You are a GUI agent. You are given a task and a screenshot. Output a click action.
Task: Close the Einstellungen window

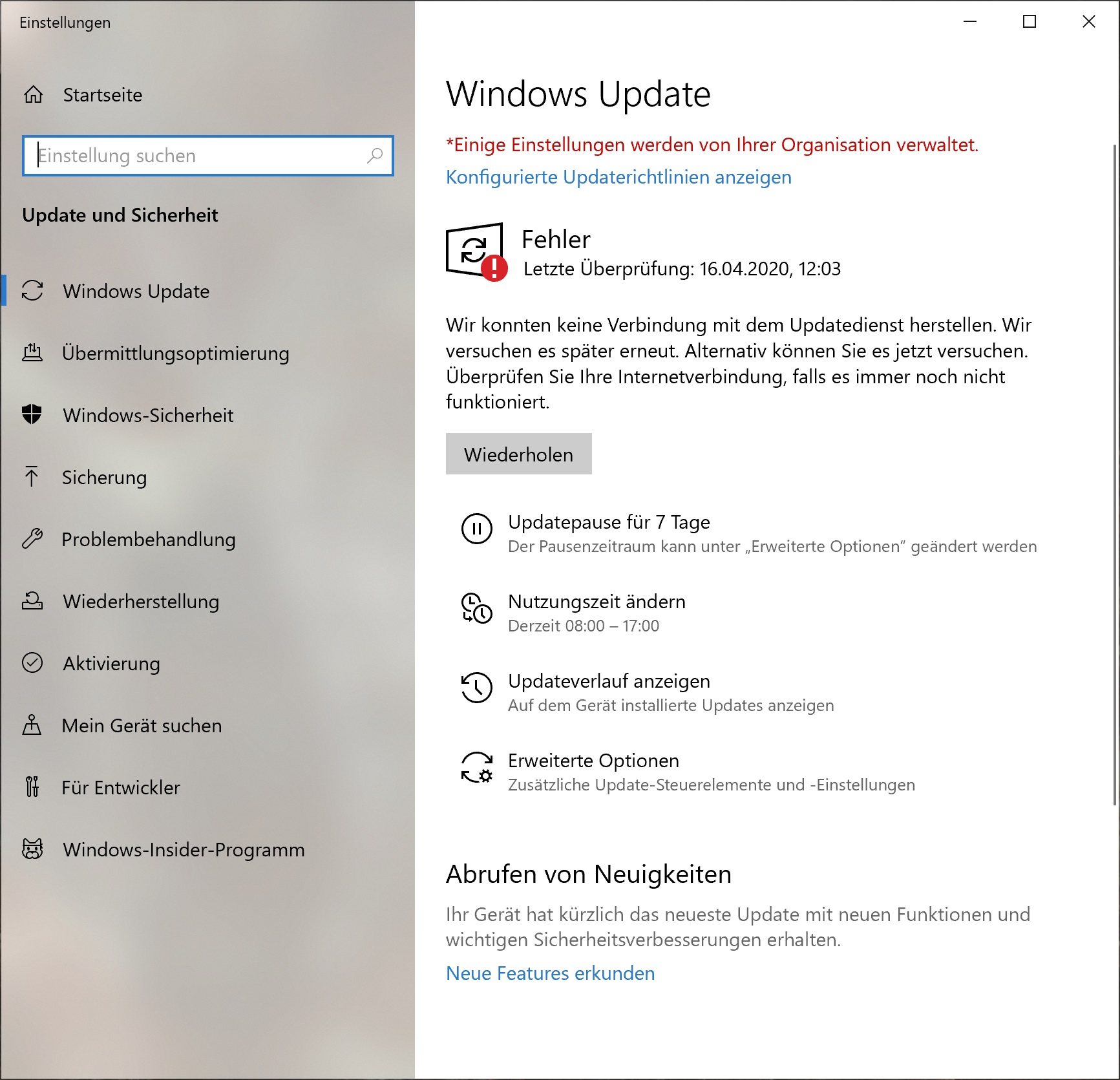click(1089, 21)
